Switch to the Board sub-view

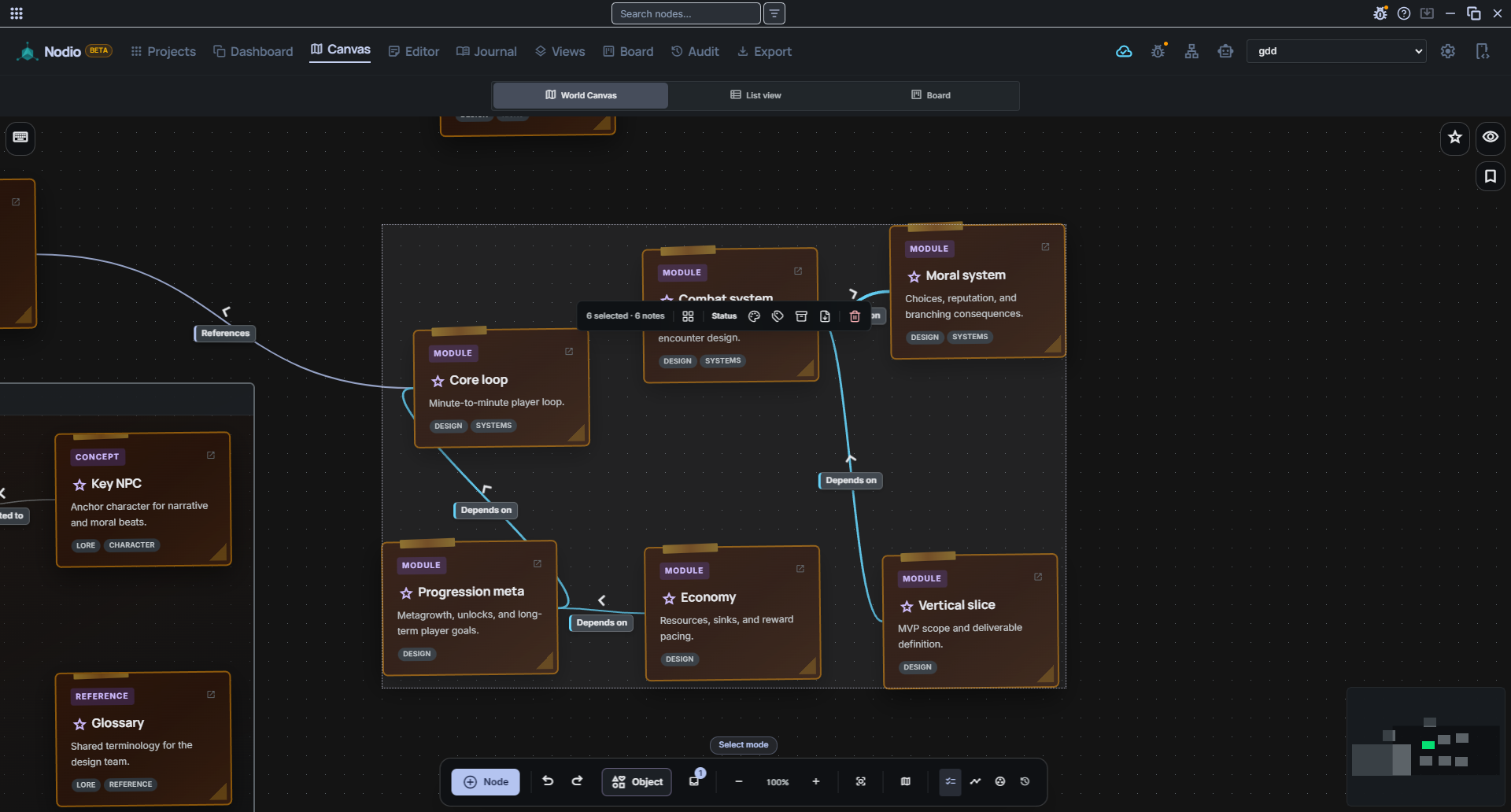931,95
